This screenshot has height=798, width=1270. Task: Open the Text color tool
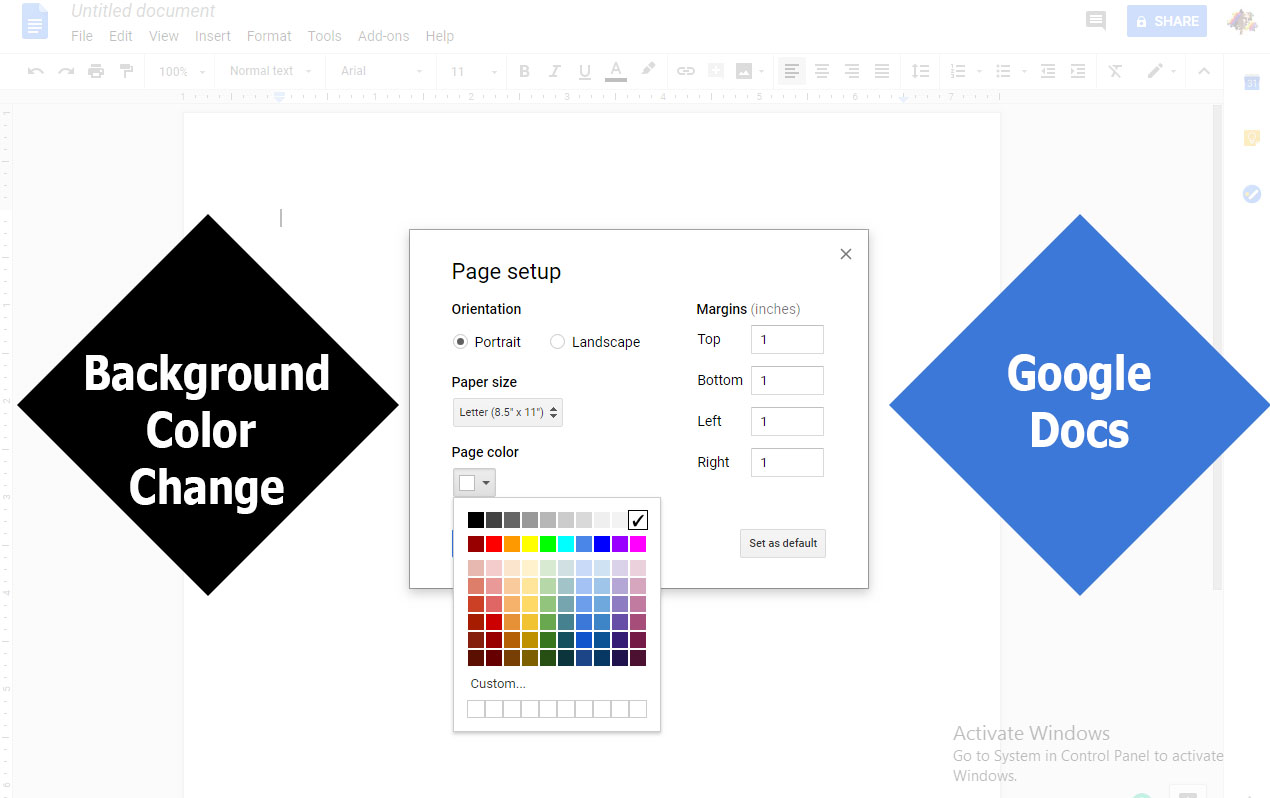[x=616, y=71]
